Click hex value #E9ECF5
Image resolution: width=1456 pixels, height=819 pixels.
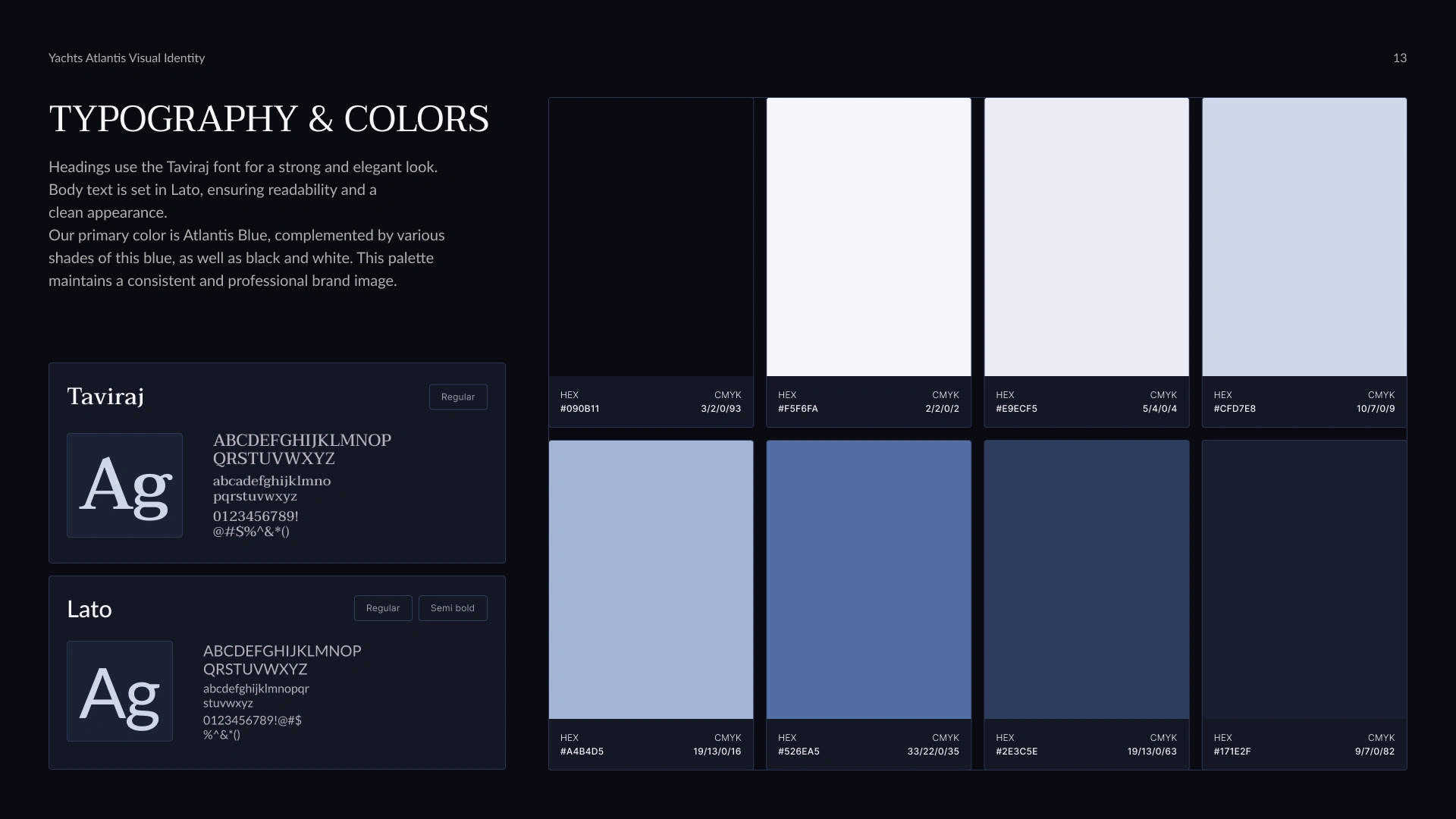[x=1016, y=409]
